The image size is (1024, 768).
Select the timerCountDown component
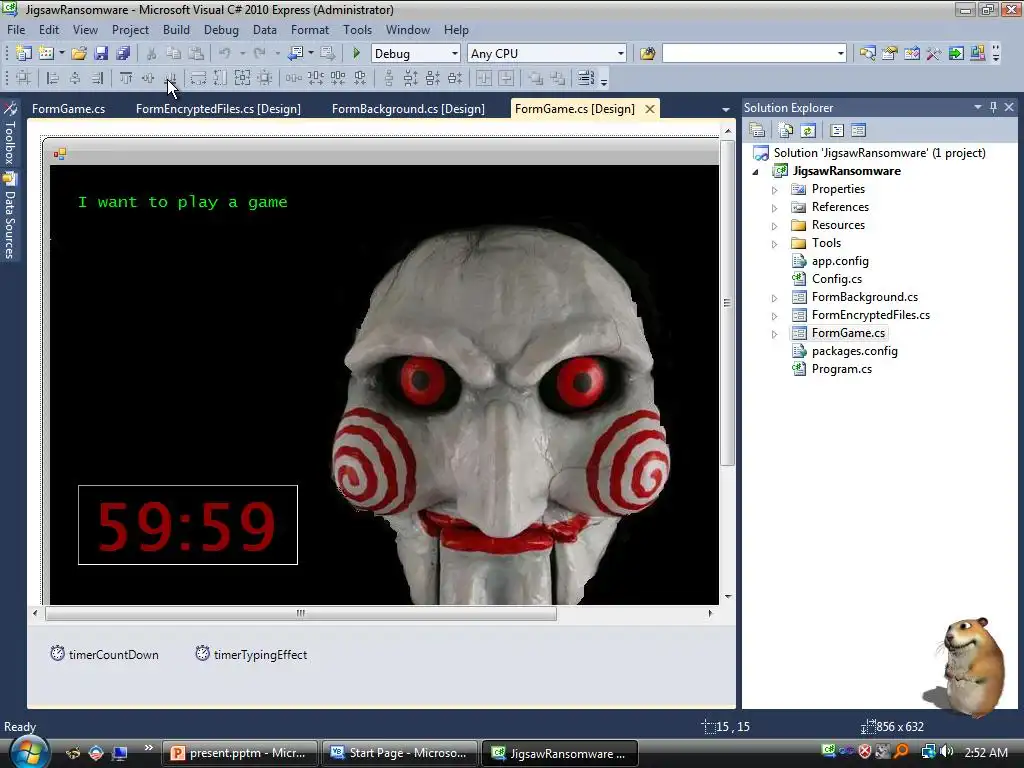click(104, 654)
